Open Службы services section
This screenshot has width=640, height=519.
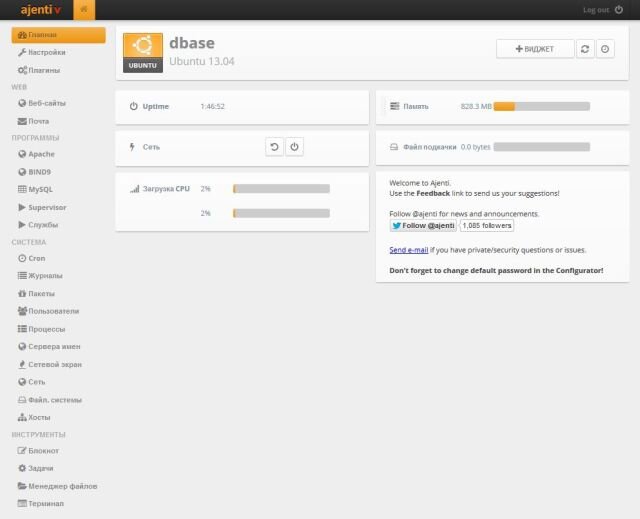38,225
